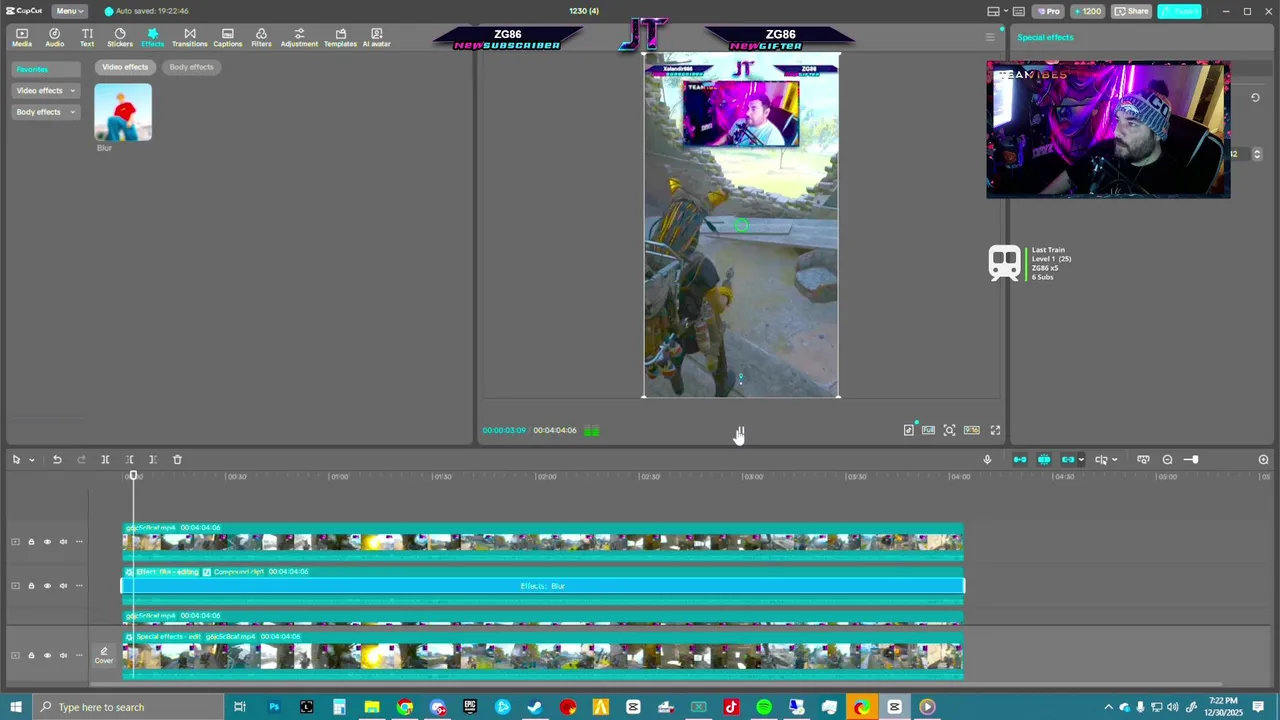Open the Captions tab
1280x720 pixels.
227,37
